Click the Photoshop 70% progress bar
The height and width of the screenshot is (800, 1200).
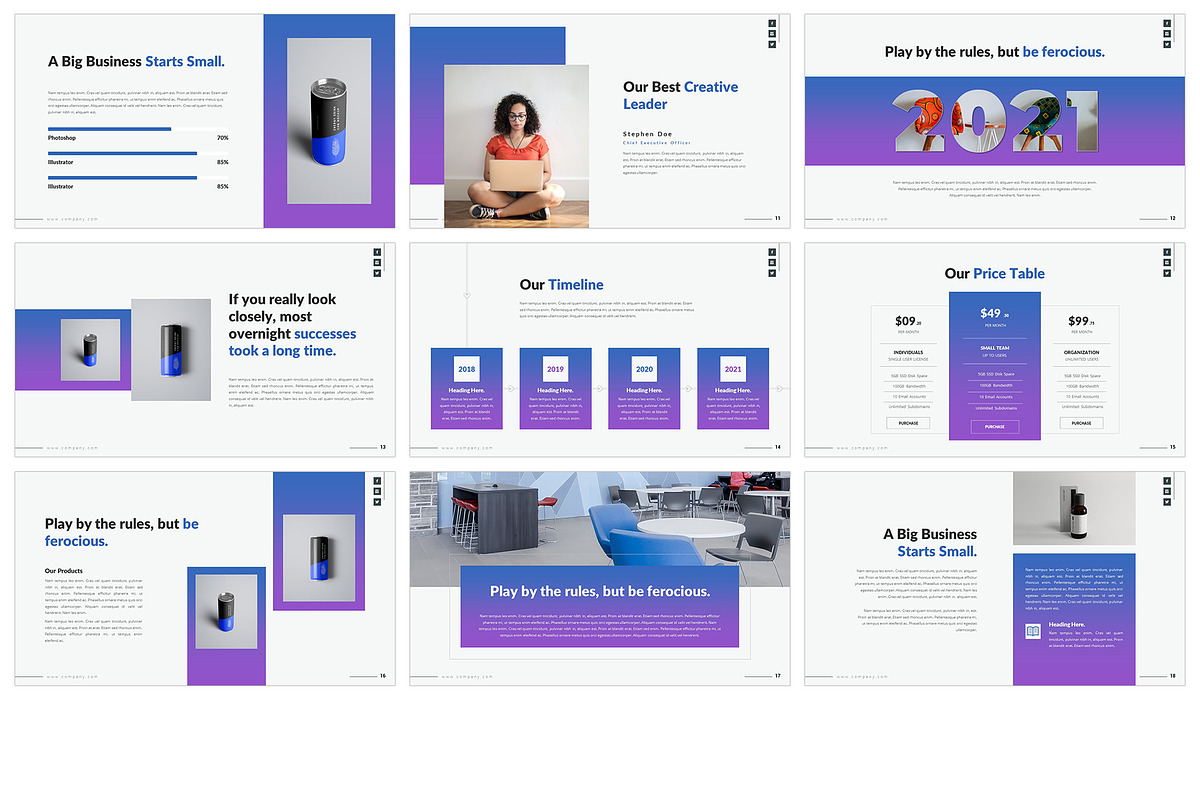coord(110,129)
